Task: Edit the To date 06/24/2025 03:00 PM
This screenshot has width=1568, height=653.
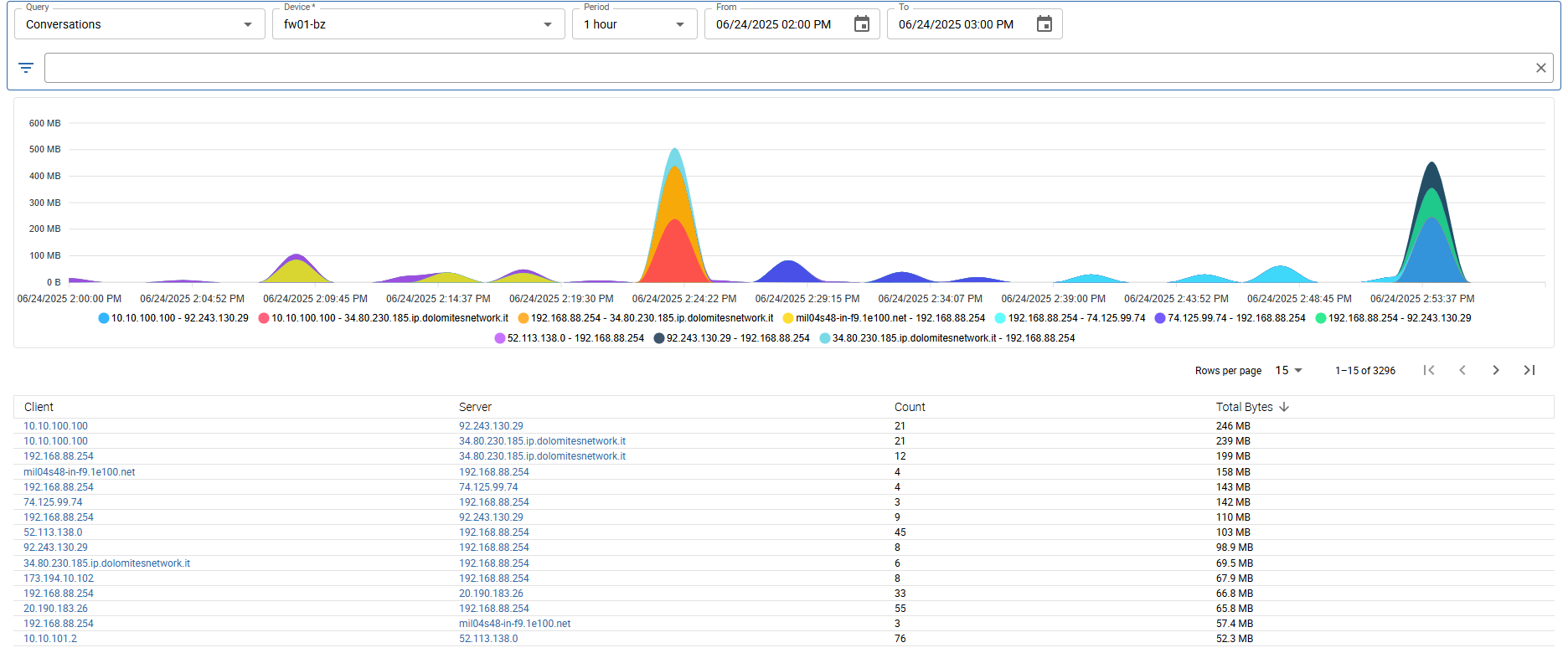Action: point(957,24)
